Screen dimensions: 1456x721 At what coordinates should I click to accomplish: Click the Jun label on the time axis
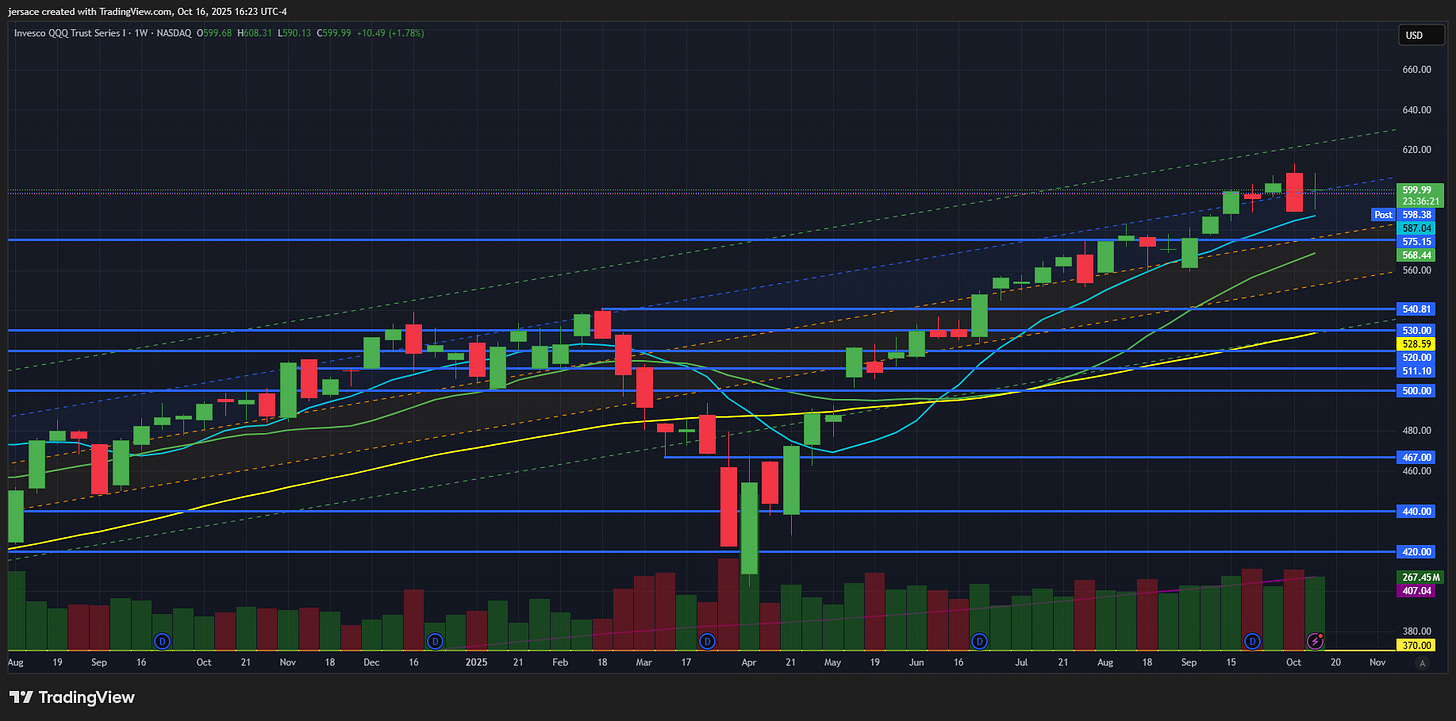tap(917, 662)
